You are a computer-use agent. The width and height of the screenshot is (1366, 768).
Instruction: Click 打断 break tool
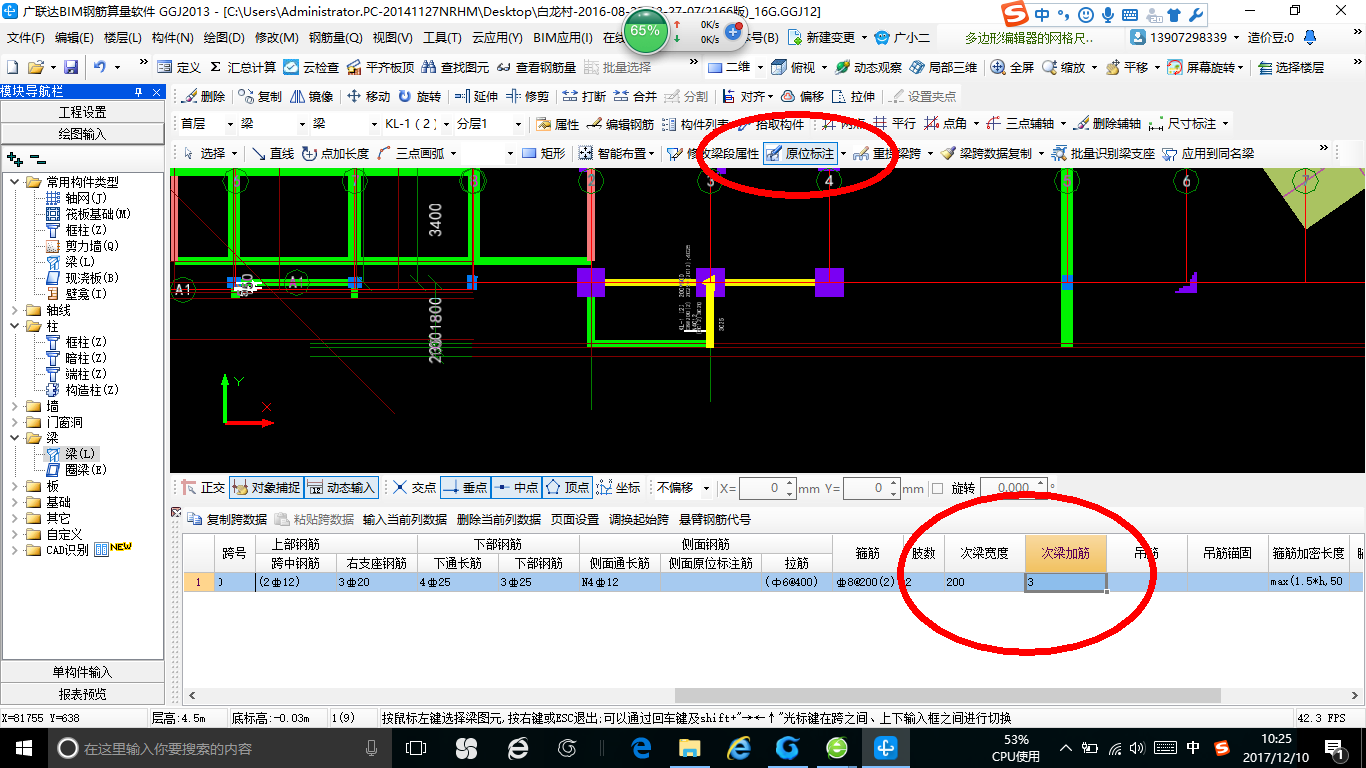click(x=584, y=96)
